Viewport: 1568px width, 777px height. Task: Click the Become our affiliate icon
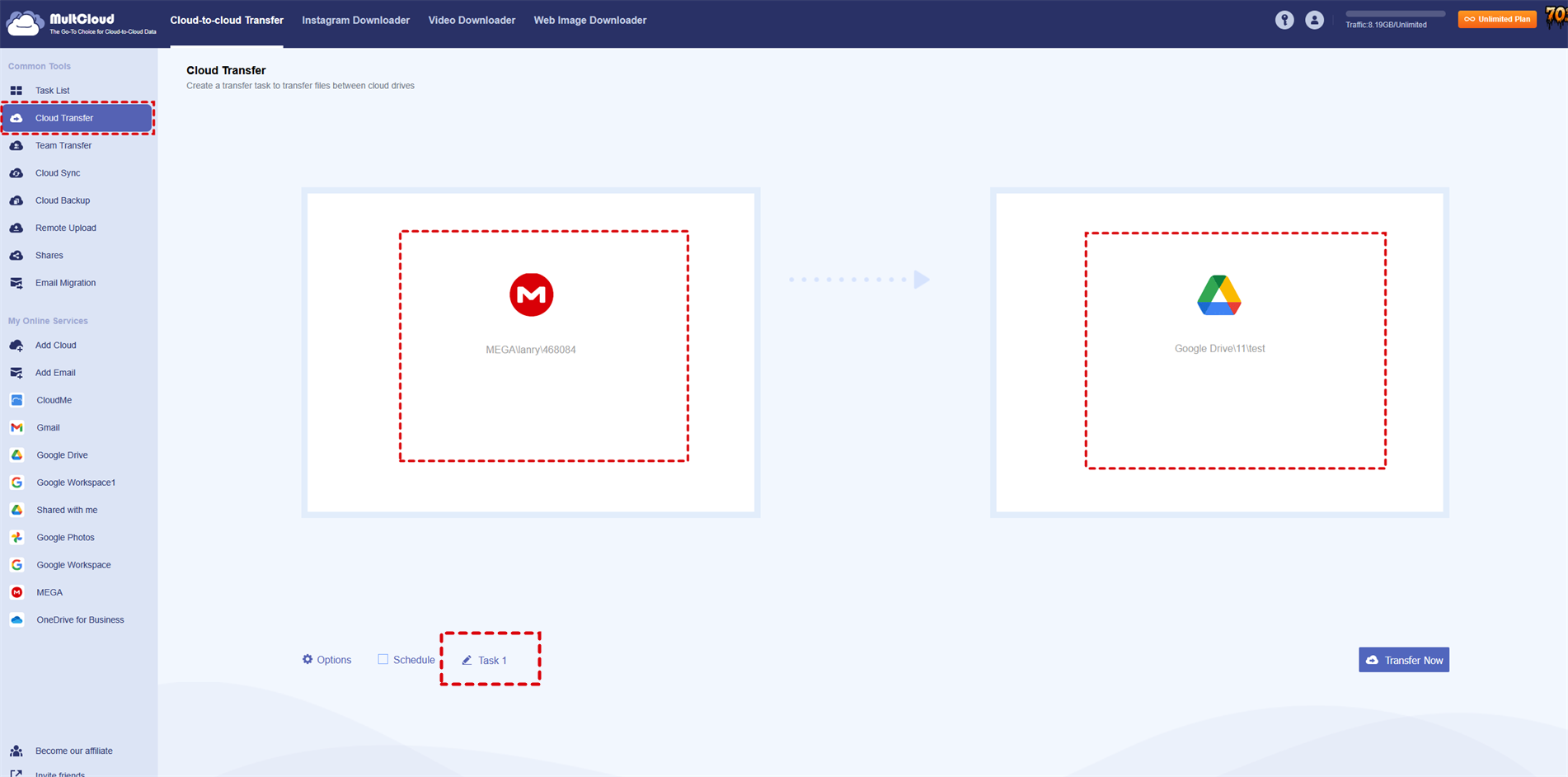pyautogui.click(x=16, y=751)
